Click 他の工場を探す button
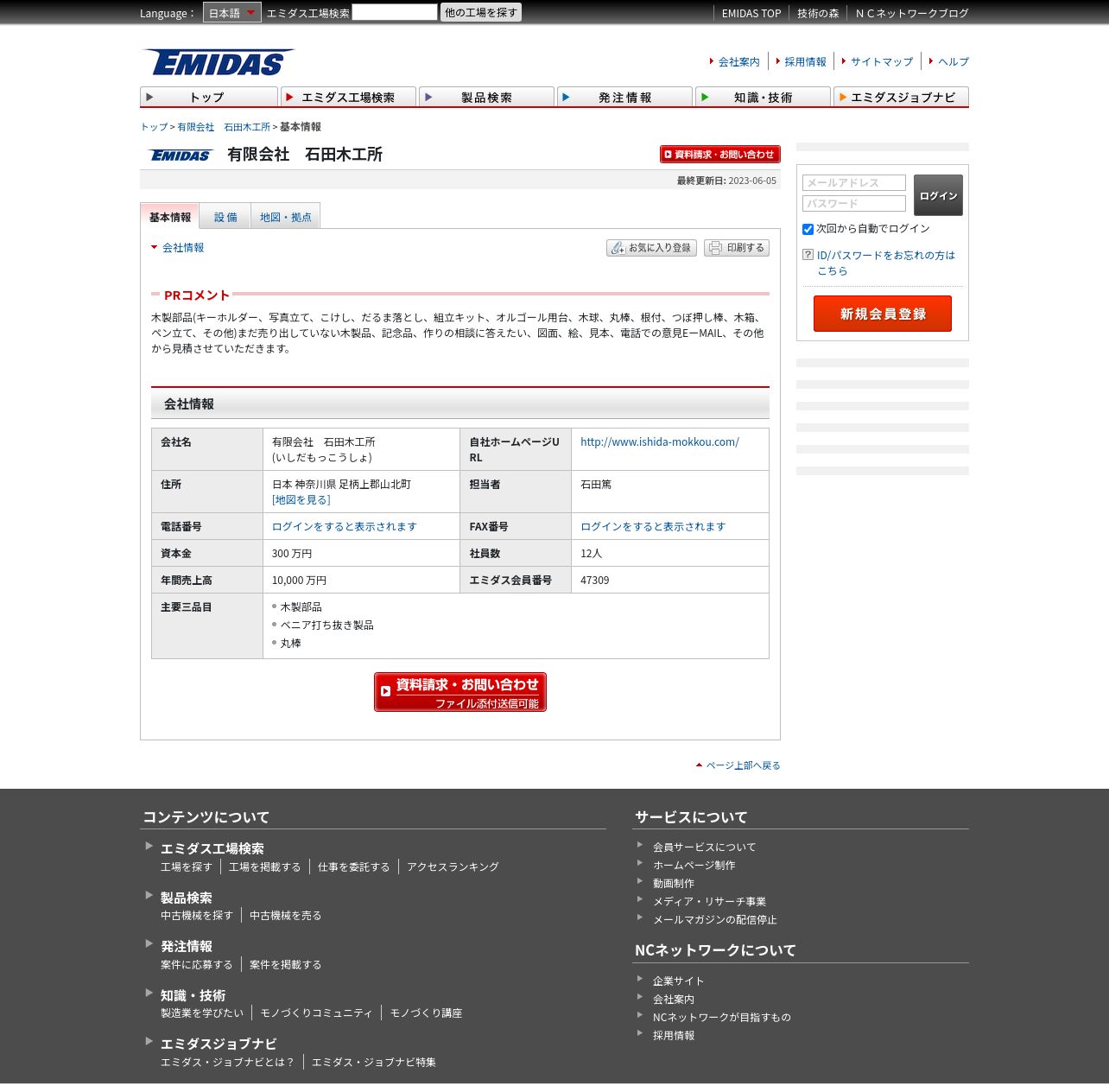 click(x=481, y=12)
